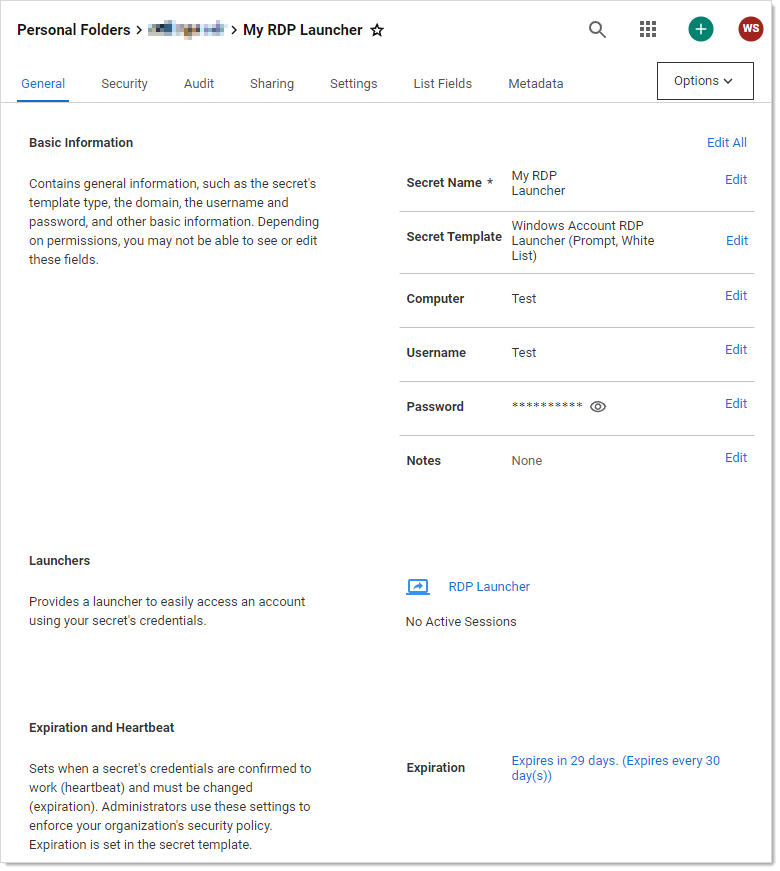Viewport: 780px width, 871px height.
Task: Launch session via RDP Launcher link
Action: point(489,587)
